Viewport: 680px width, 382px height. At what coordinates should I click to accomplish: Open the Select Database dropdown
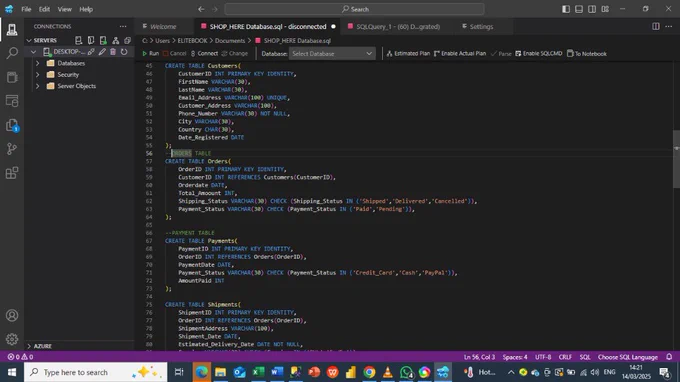pyautogui.click(x=332, y=54)
